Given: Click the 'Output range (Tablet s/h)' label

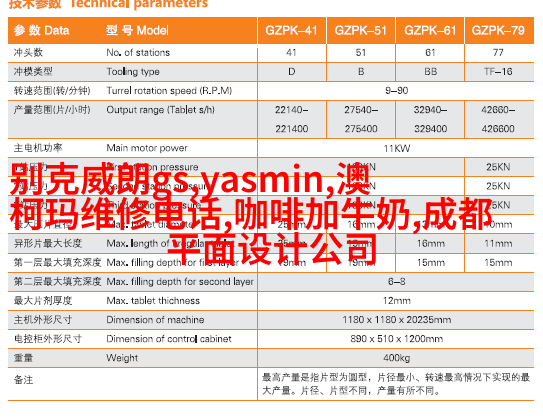Looking at the screenshot, I should click(160, 110).
